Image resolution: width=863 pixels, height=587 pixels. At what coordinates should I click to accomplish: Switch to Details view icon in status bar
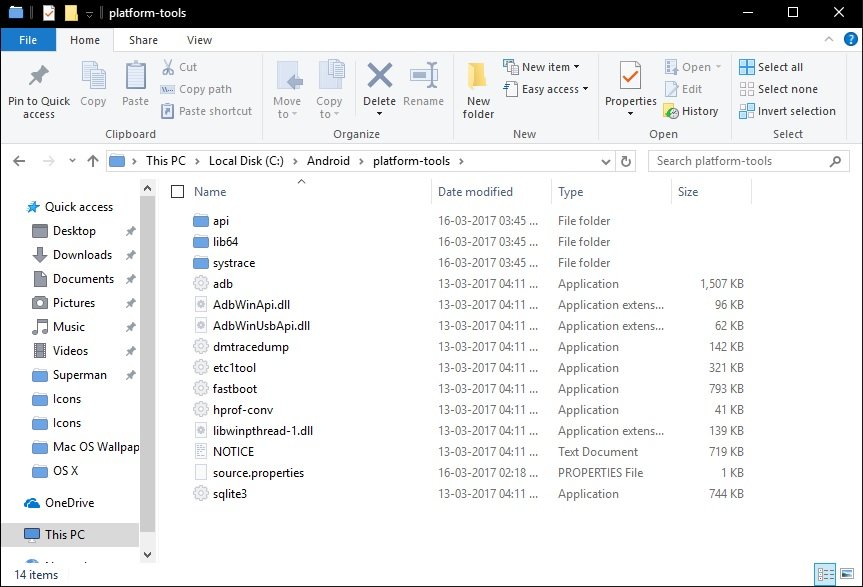(x=825, y=574)
